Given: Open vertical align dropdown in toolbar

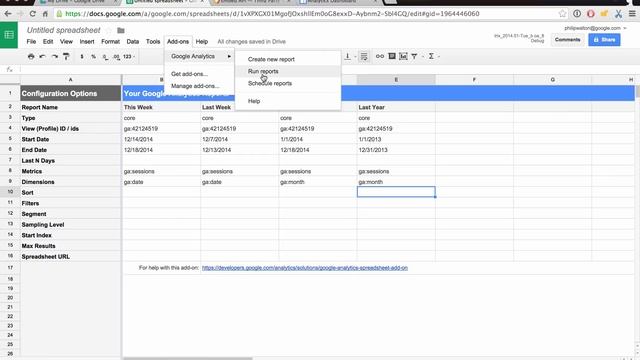Looking at the screenshot, I should [349, 56].
